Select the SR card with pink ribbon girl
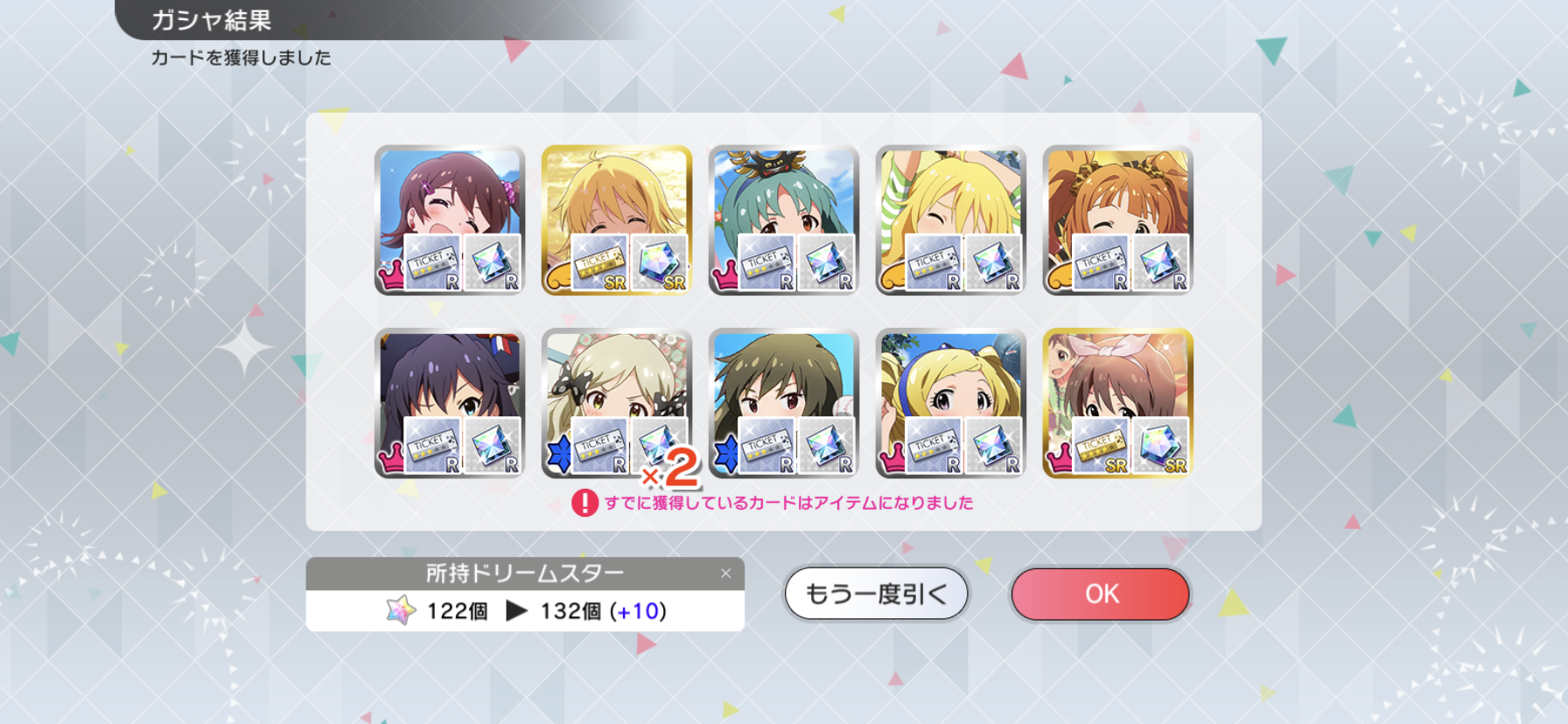Screen dimensions: 1568x724 [x=1118, y=404]
